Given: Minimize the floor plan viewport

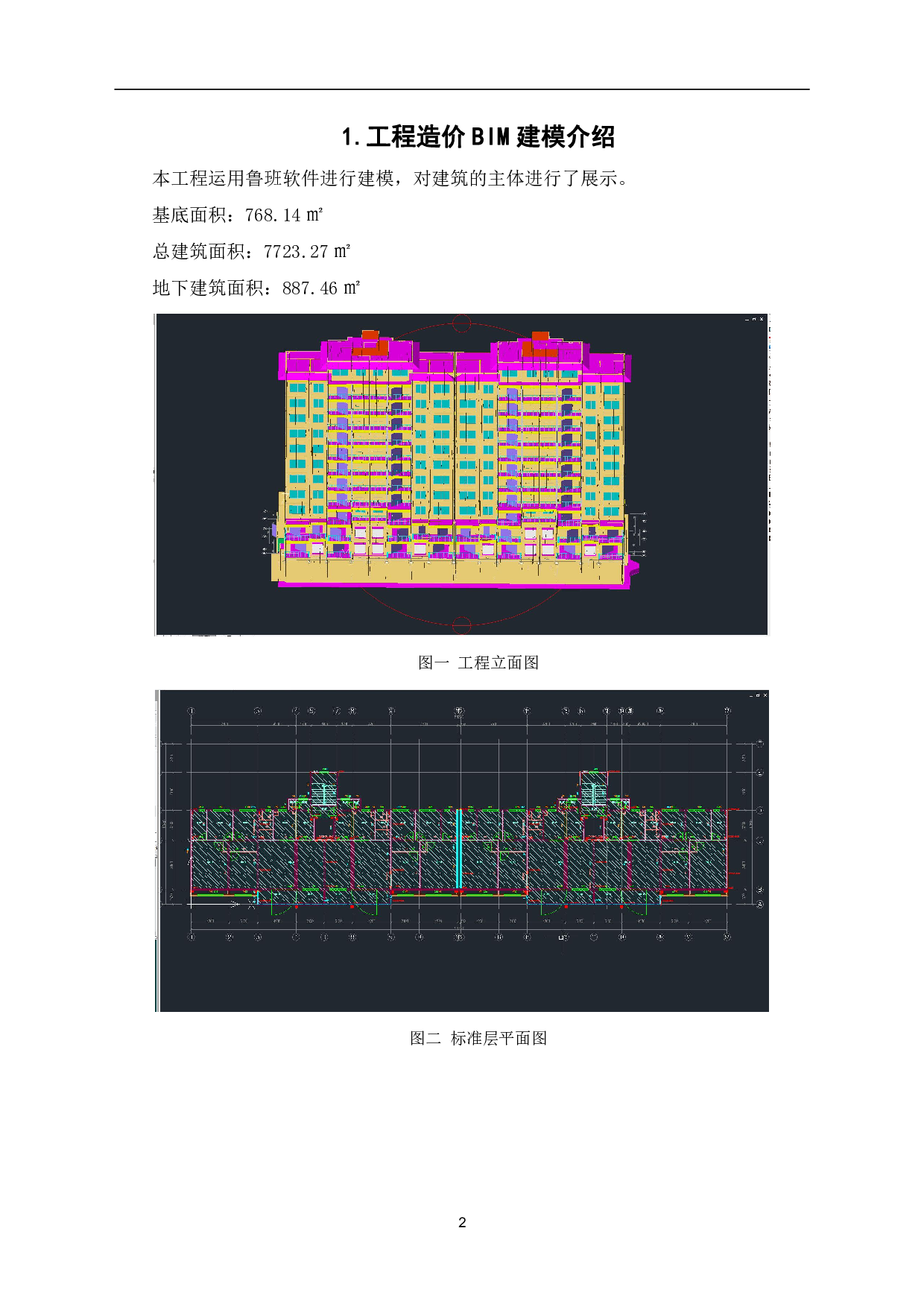Looking at the screenshot, I should point(751,695).
